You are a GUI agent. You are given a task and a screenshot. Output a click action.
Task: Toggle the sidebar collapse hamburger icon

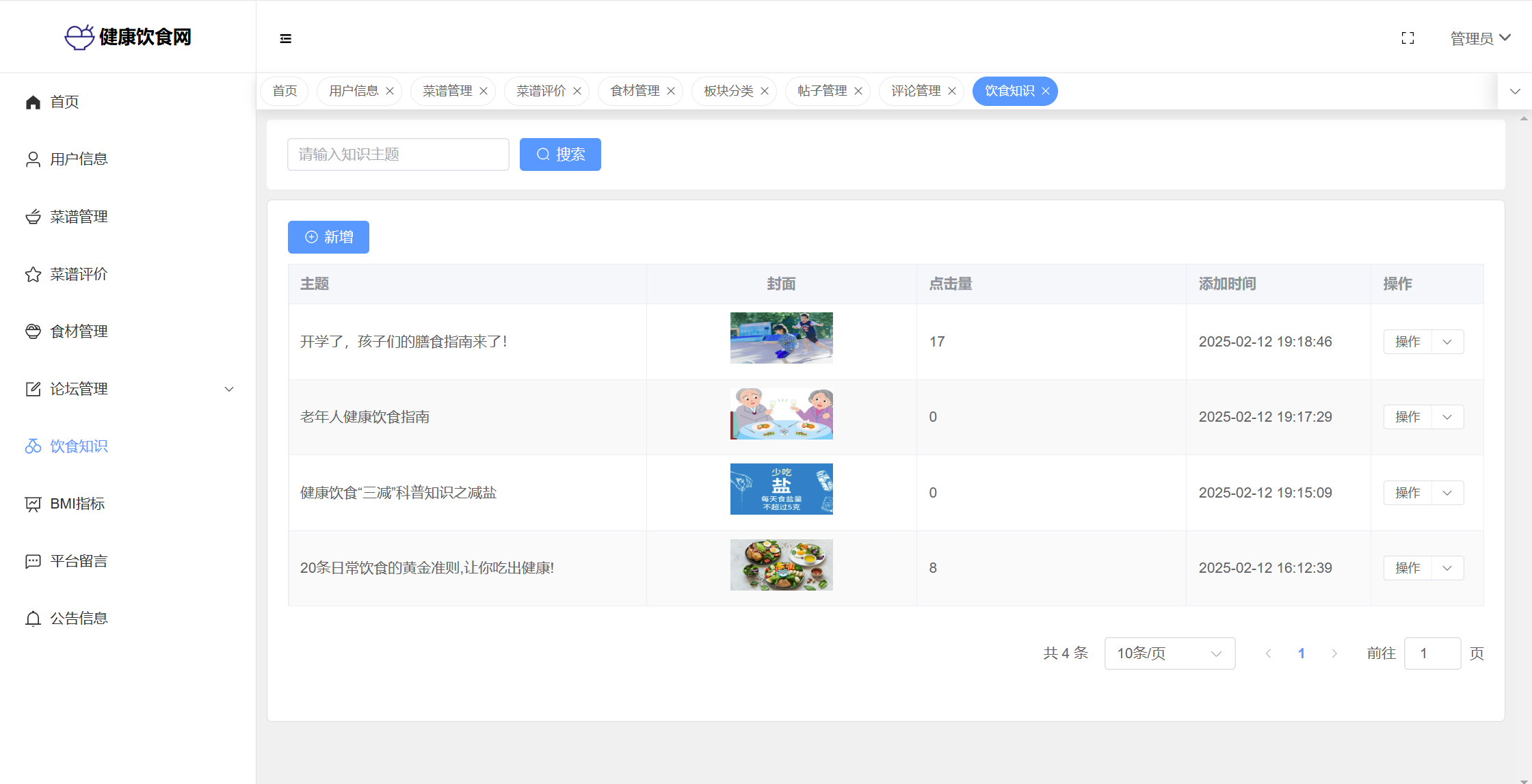(286, 38)
